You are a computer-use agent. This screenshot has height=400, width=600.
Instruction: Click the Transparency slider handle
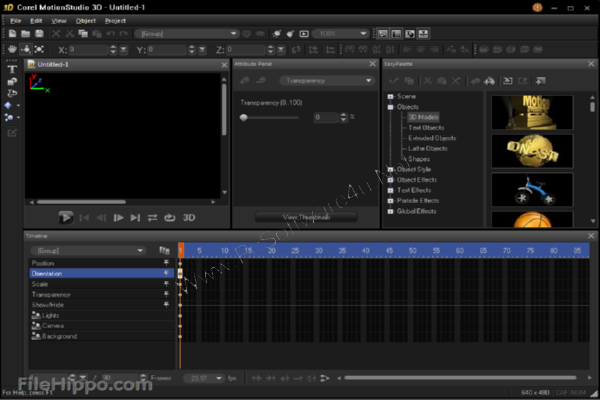tap(243, 117)
